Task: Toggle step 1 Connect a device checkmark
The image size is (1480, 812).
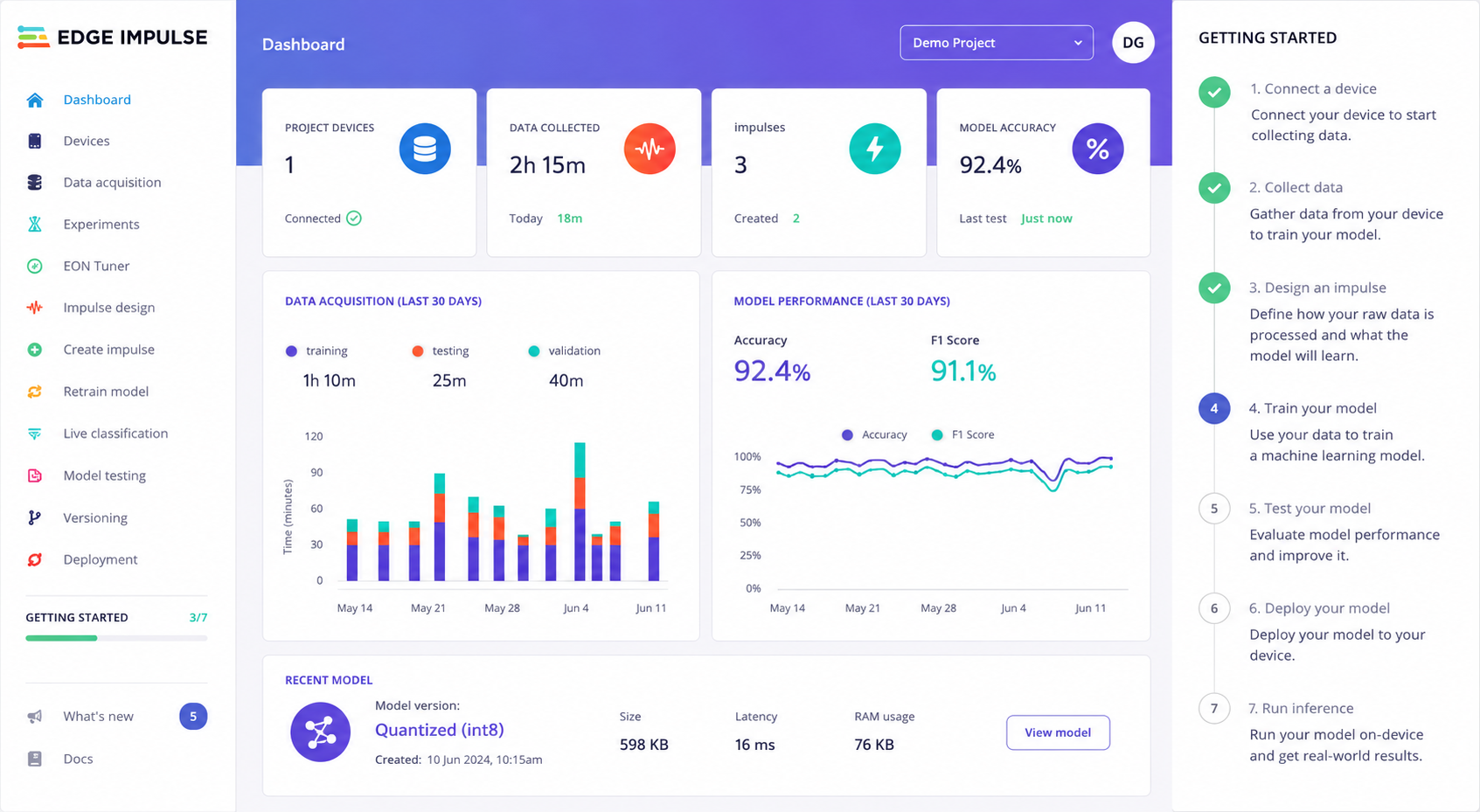Action: [x=1214, y=92]
